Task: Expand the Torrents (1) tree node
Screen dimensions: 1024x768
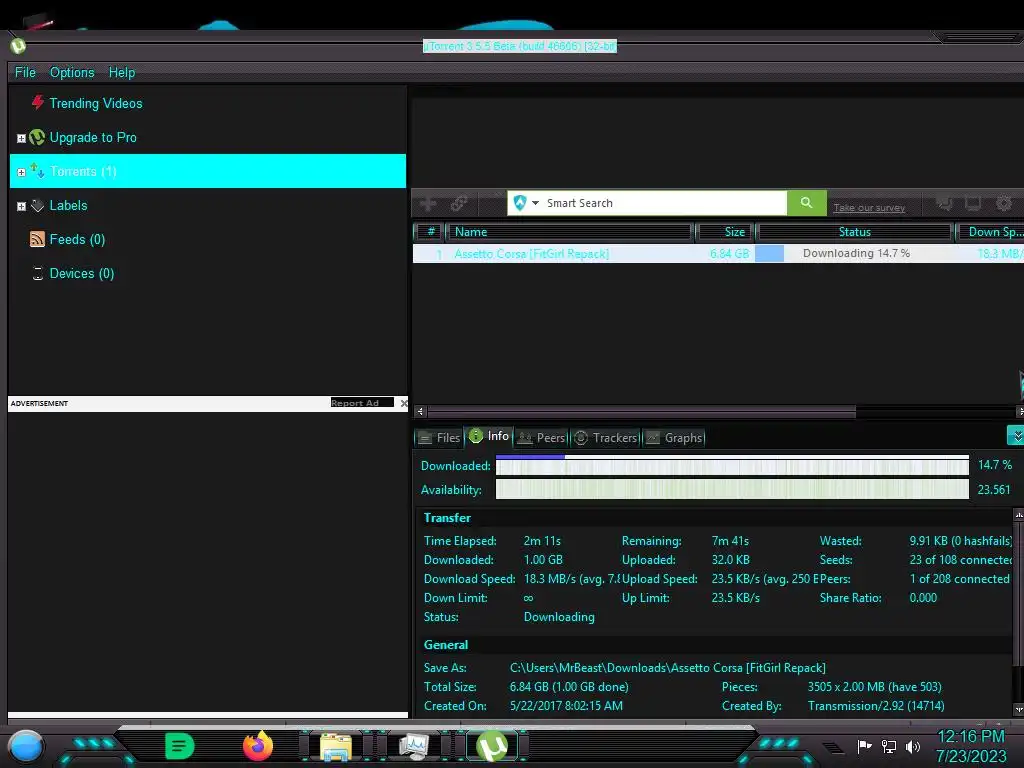Action: coord(21,172)
